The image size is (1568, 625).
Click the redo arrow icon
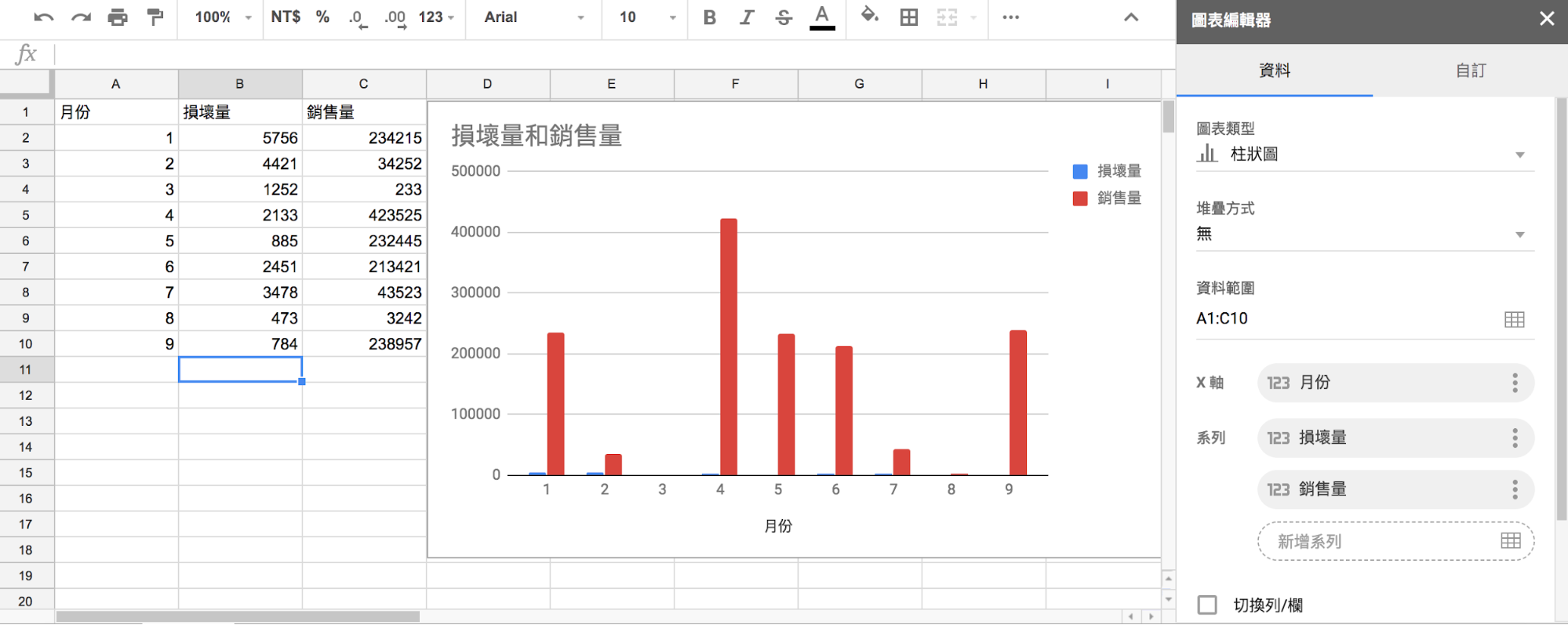point(81,17)
